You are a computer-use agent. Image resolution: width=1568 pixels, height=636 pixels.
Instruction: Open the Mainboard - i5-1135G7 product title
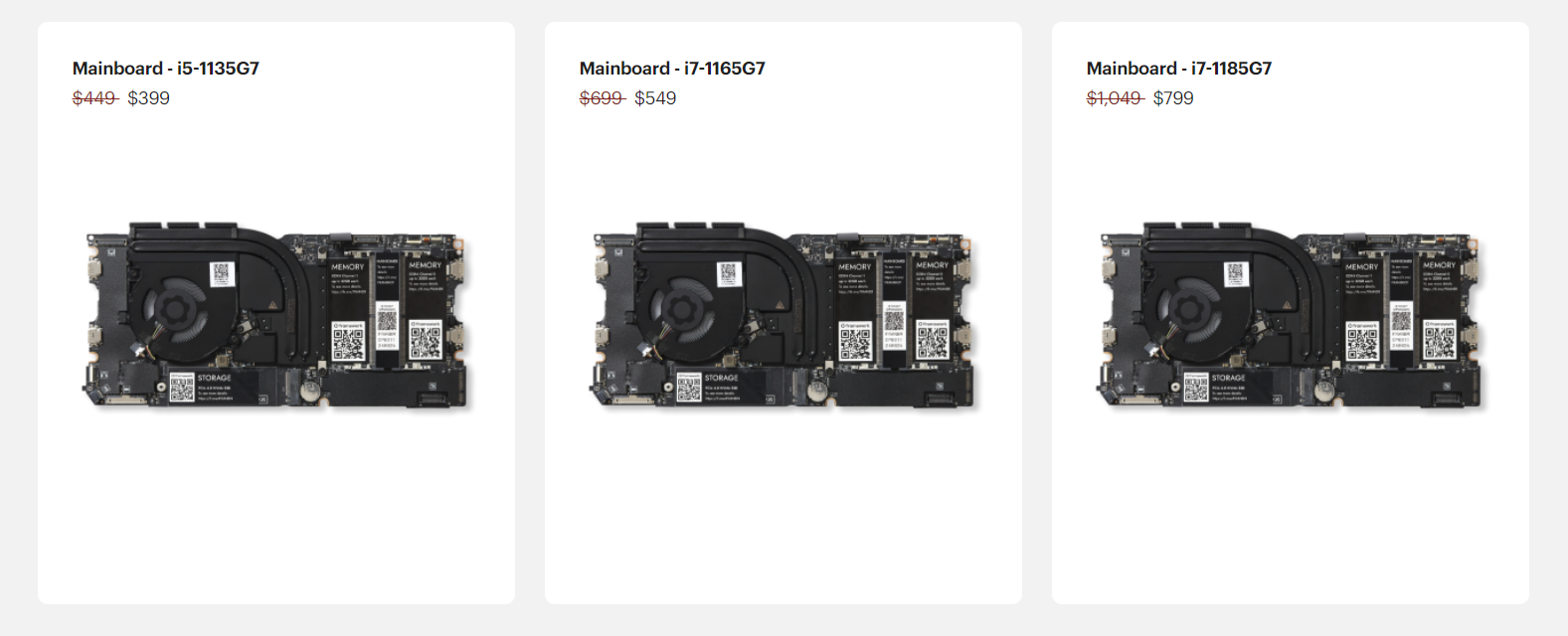click(x=166, y=69)
